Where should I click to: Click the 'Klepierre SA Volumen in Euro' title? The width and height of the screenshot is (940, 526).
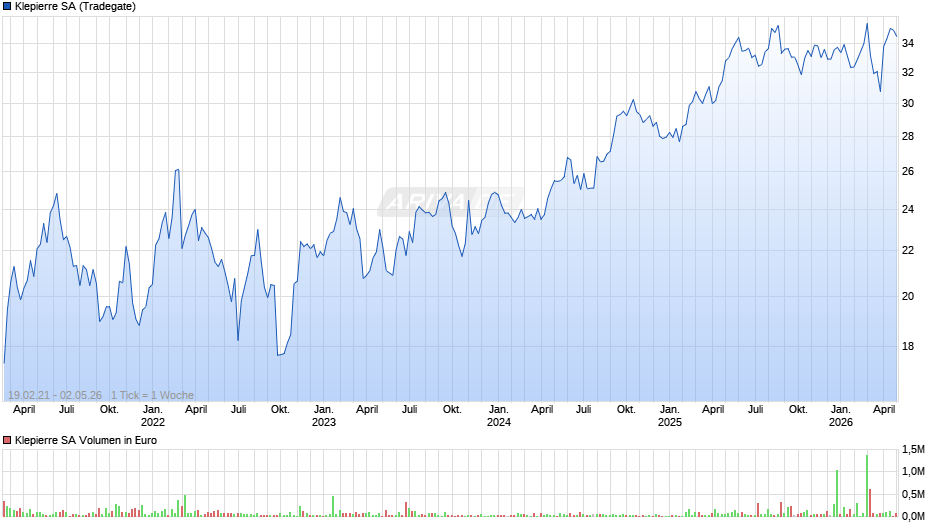86,440
